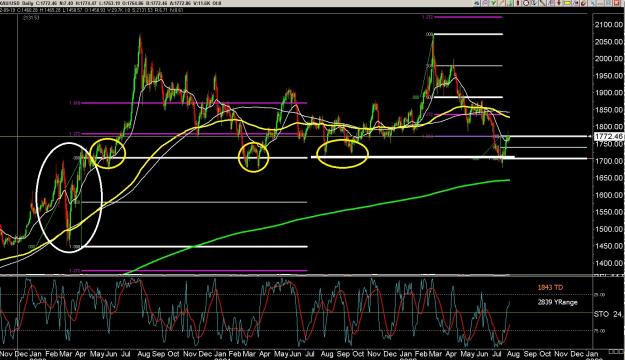Click the 2131.53 value below the header
Image resolution: width=625 pixels, height=360 pixels.
[x=31, y=18]
